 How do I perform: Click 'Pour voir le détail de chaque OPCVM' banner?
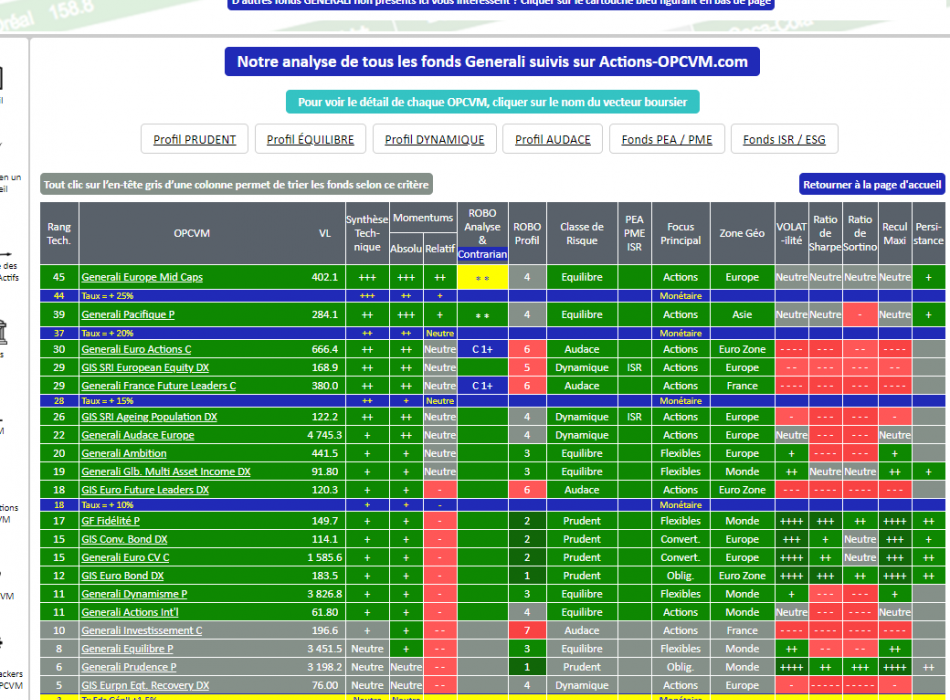pos(493,102)
